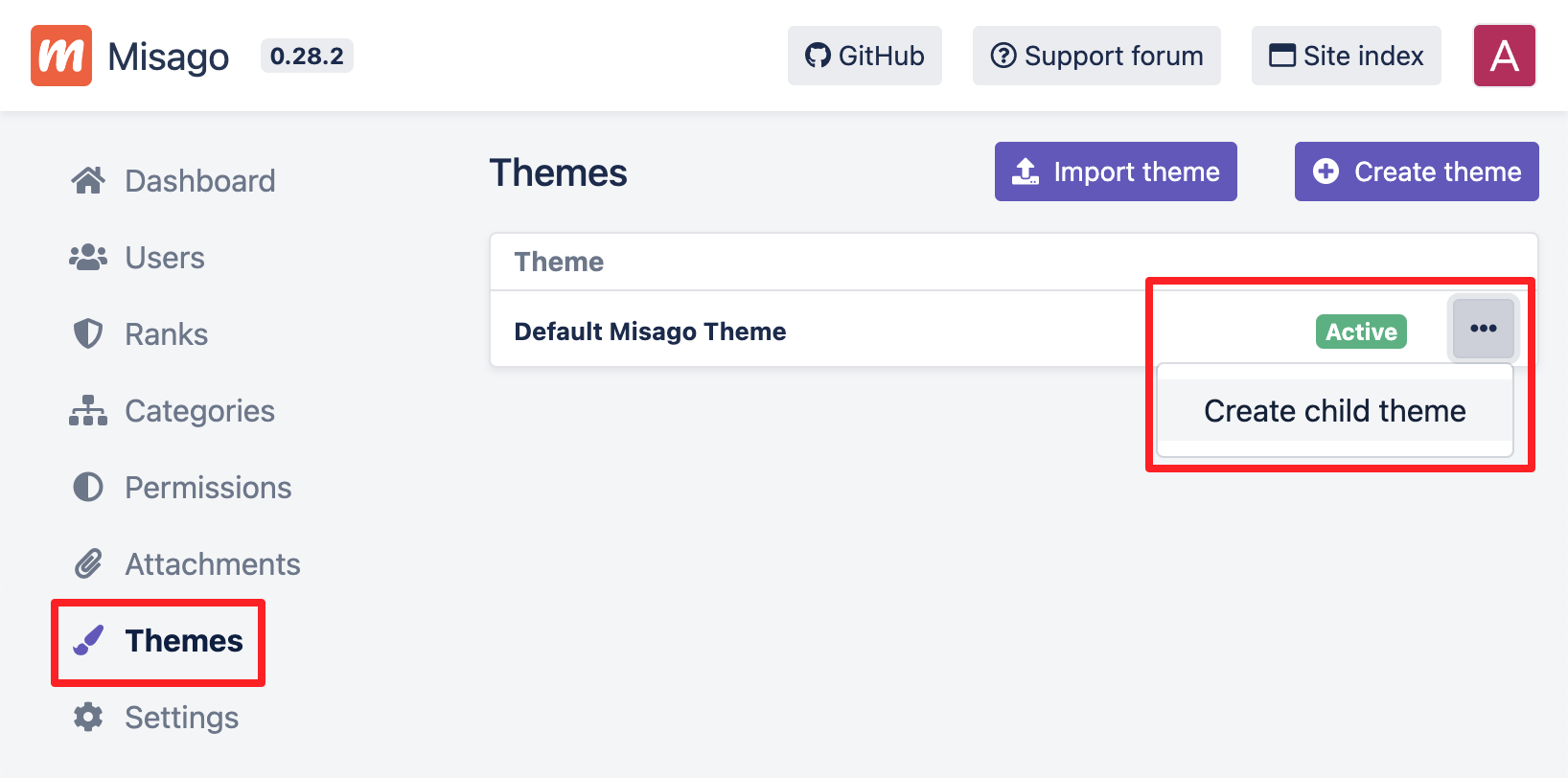Visit the Support forum link
1568x778 pixels.
coord(1096,56)
